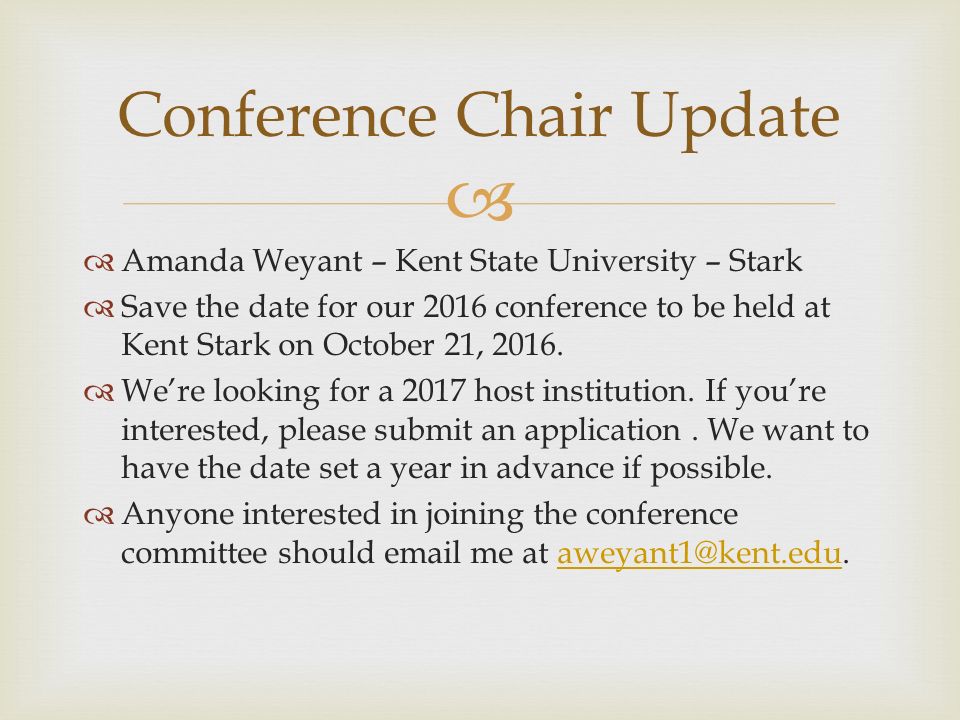Click the word Conference in the title

tap(277, 115)
